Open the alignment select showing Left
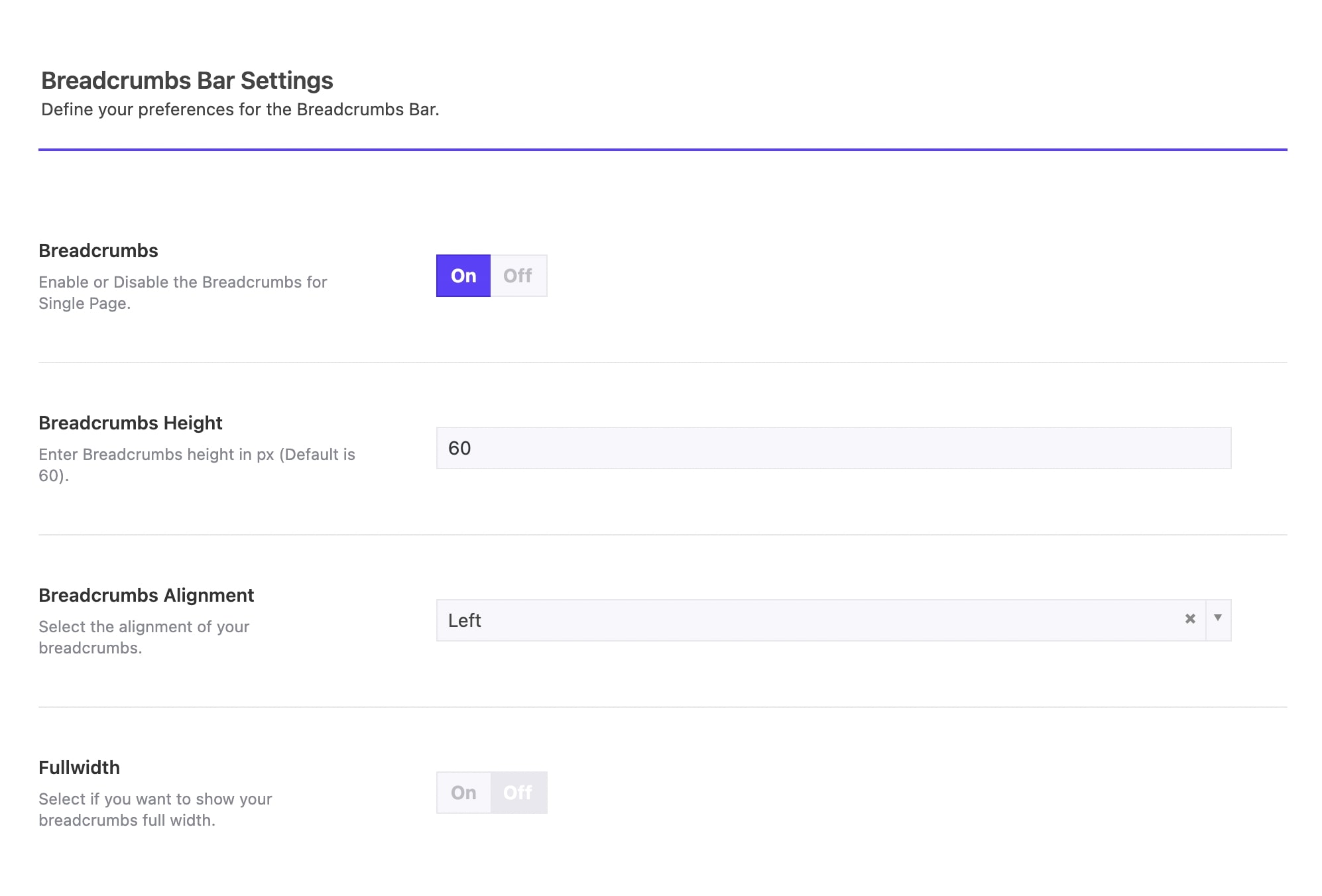 coord(796,620)
